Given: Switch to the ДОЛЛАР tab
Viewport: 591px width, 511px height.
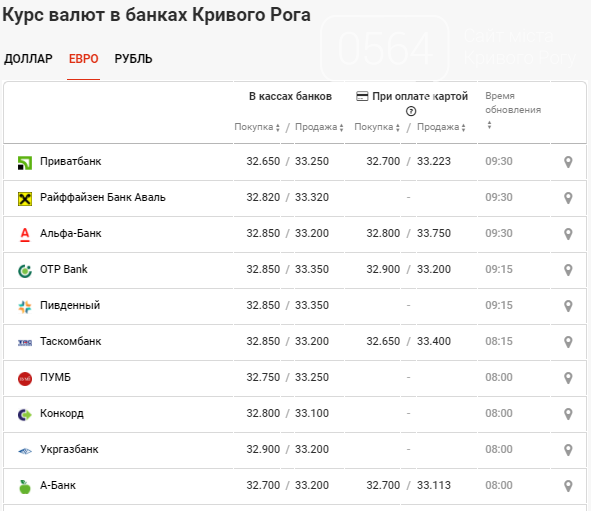Looking at the screenshot, I should point(28,59).
